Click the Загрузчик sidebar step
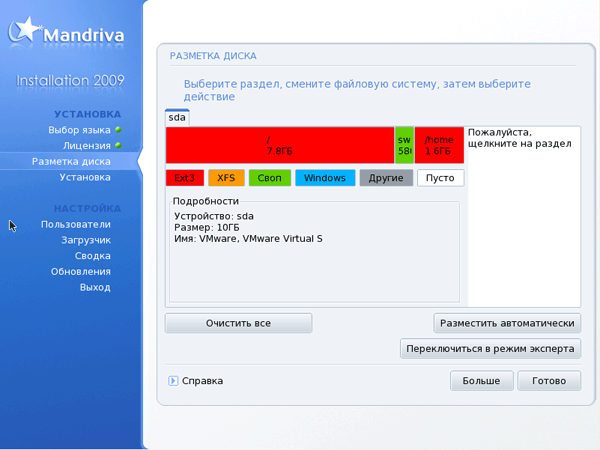 (x=86, y=240)
